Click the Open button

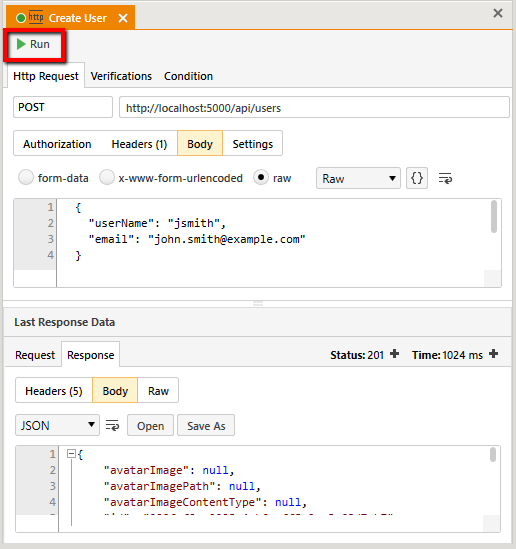pos(151,425)
